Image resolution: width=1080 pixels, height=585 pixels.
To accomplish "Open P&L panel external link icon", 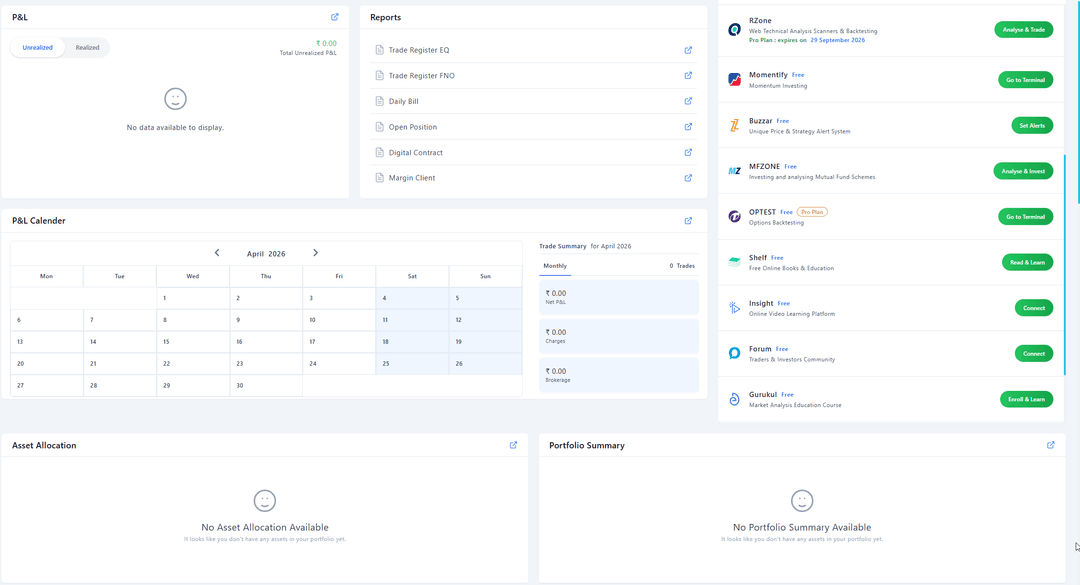I will pos(335,17).
